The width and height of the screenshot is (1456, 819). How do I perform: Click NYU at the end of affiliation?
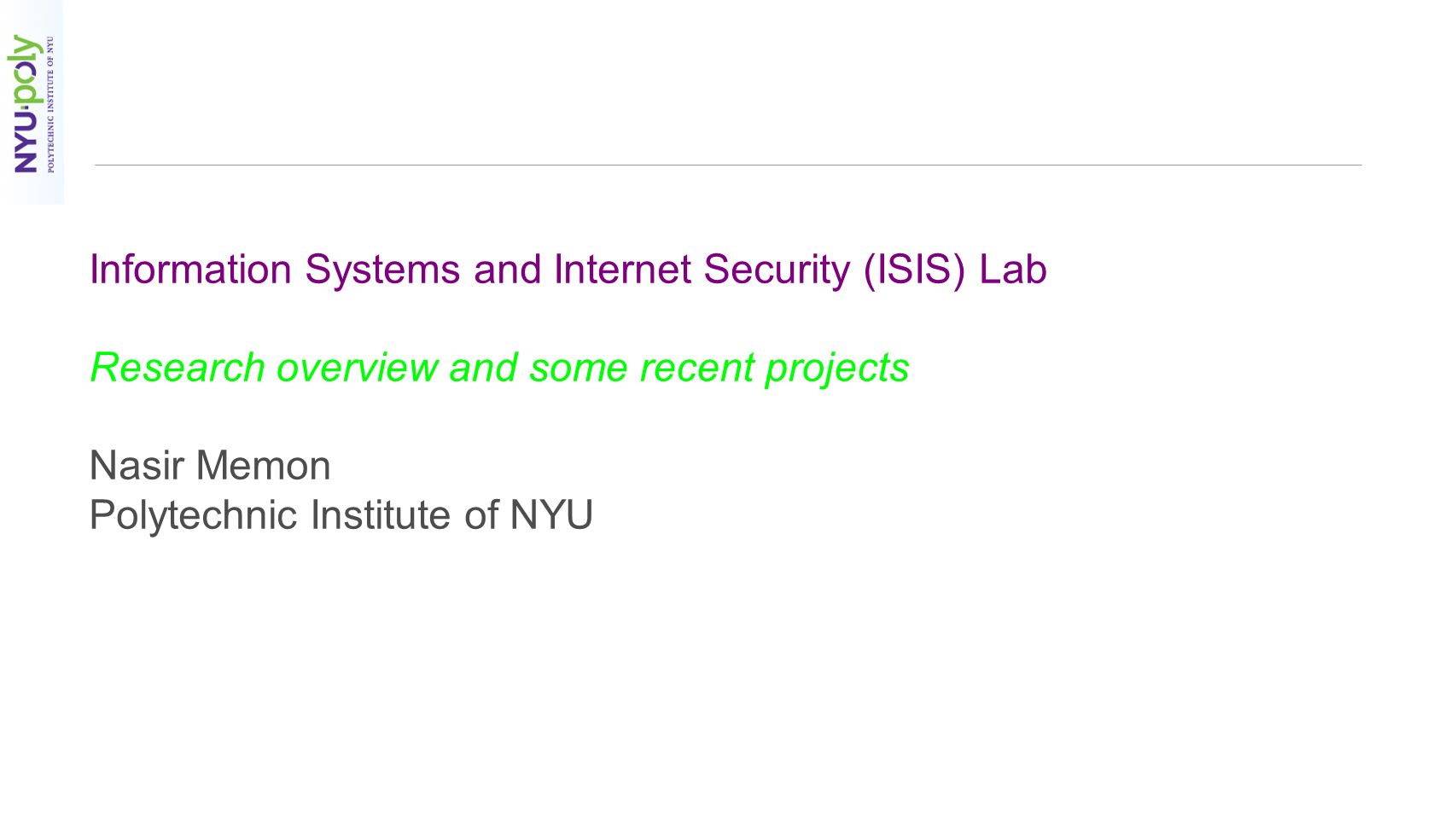click(x=550, y=515)
